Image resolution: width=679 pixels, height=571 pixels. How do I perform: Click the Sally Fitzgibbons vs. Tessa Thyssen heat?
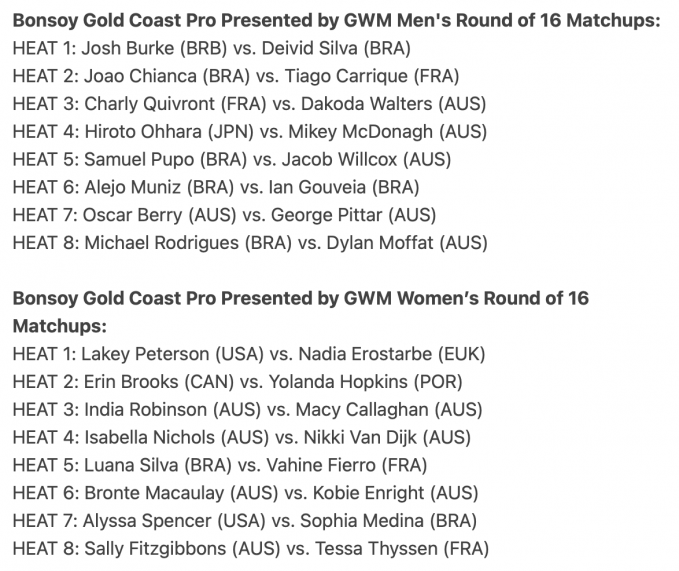(x=251, y=548)
